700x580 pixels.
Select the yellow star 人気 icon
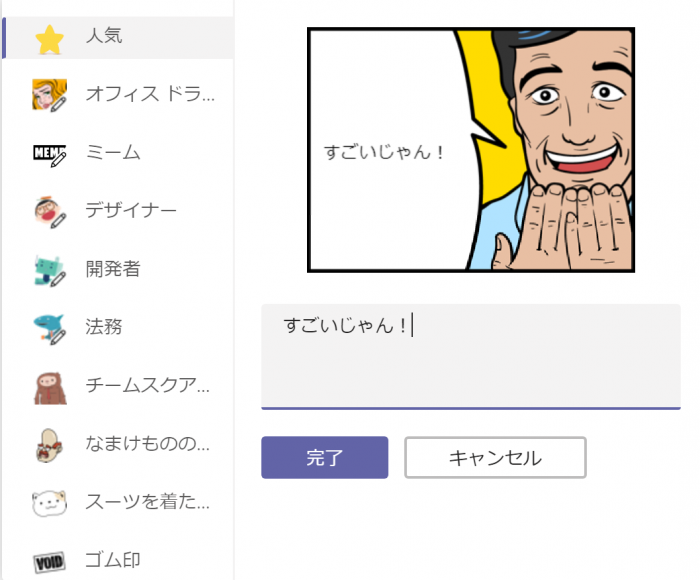tap(50, 39)
